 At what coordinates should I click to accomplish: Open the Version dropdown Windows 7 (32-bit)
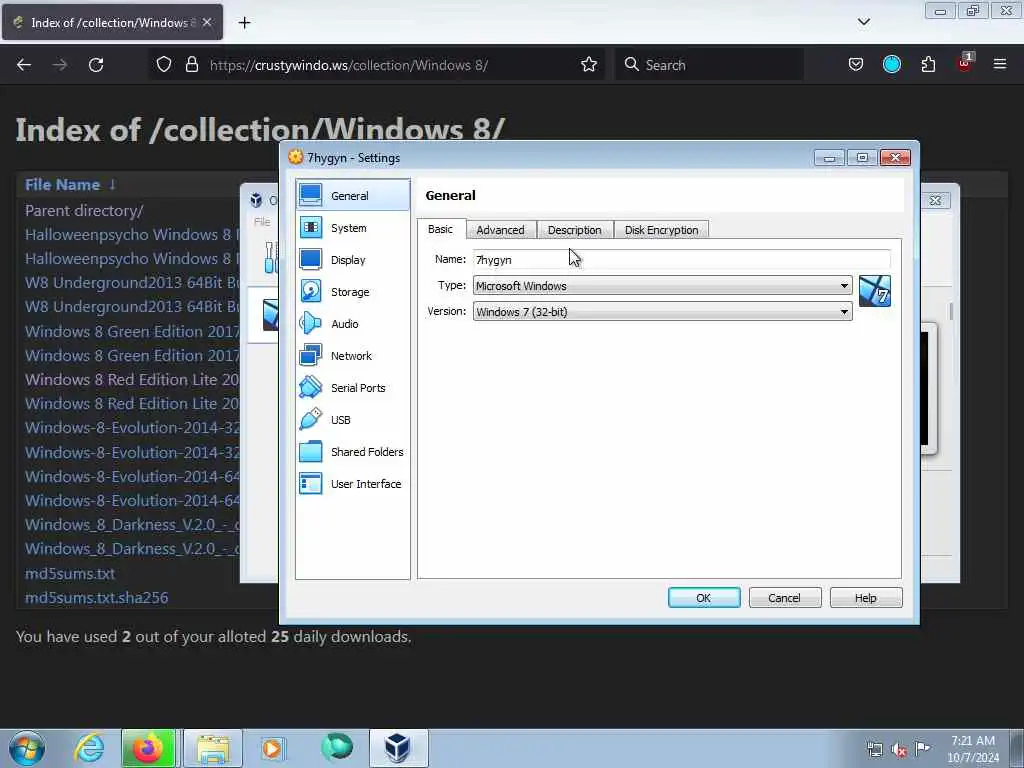pyautogui.click(x=662, y=312)
